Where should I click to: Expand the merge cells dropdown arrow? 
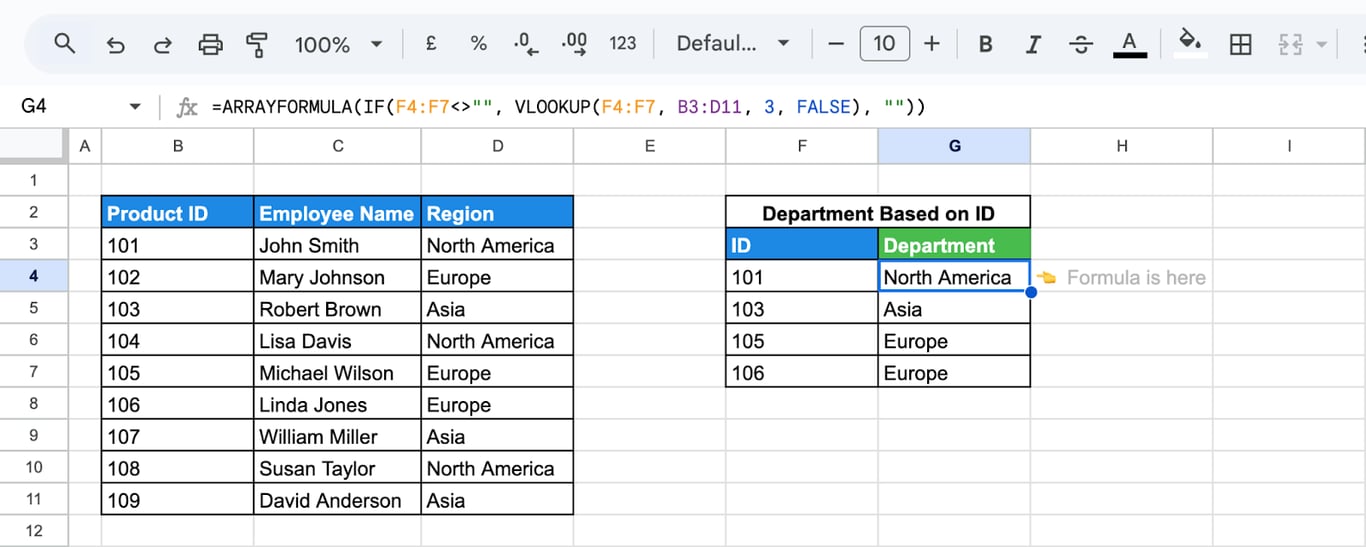[1322, 44]
